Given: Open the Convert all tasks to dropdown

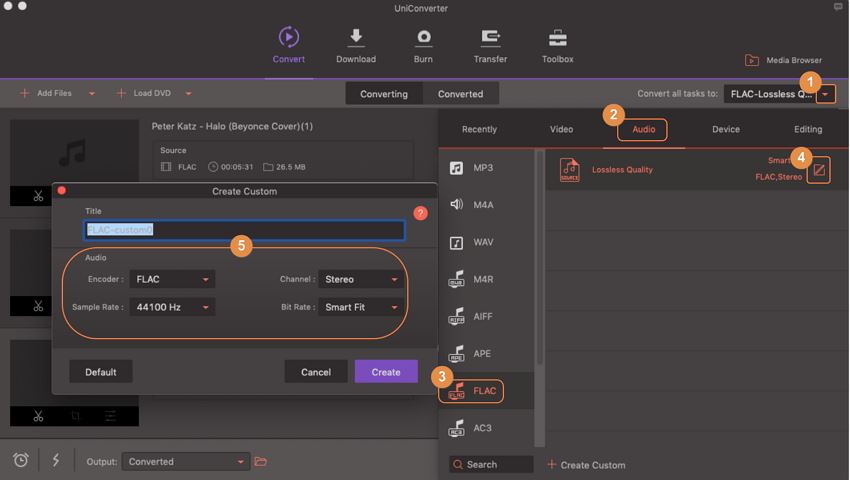Looking at the screenshot, I should click(825, 94).
